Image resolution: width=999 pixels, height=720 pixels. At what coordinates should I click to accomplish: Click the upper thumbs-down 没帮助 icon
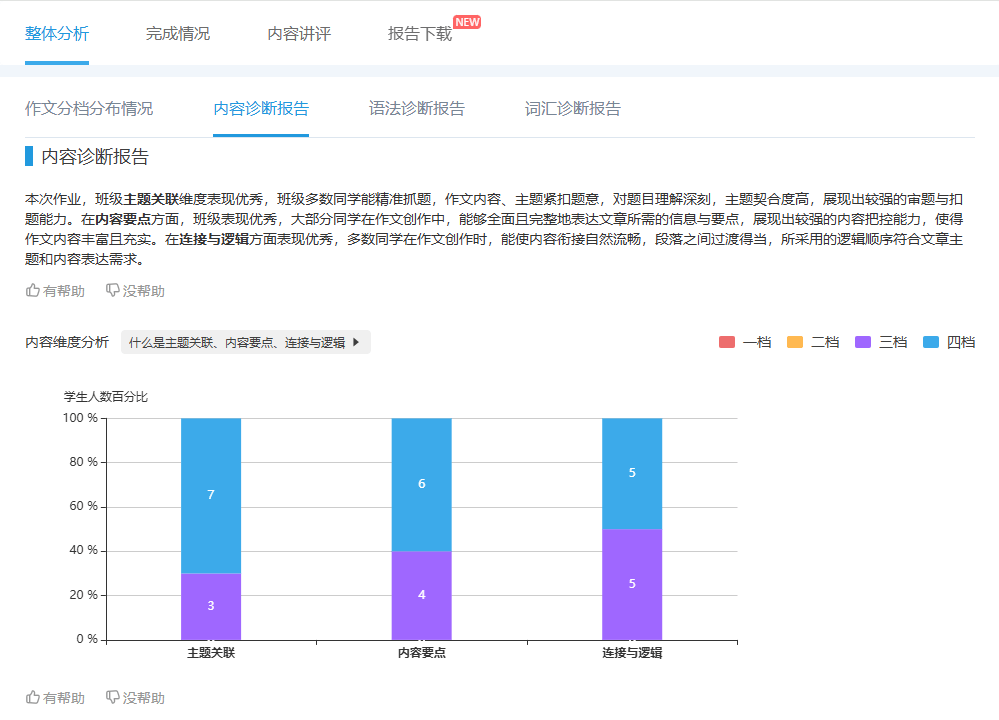(x=113, y=291)
